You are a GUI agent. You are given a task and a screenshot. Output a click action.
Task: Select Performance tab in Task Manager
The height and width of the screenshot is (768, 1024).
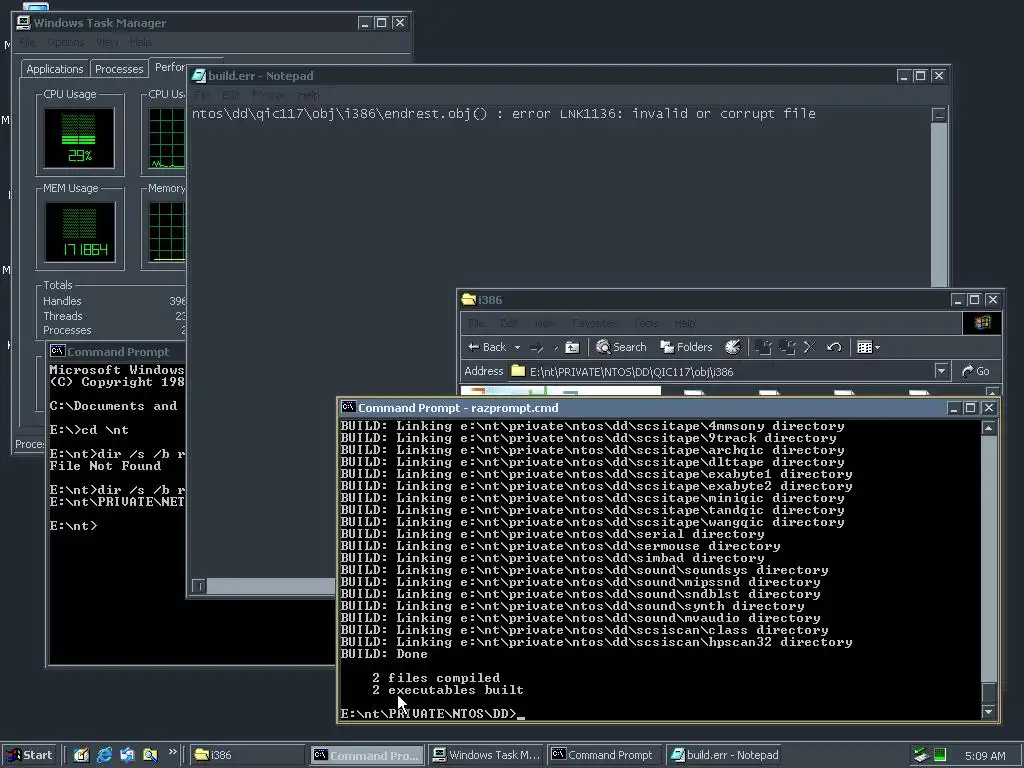(169, 67)
